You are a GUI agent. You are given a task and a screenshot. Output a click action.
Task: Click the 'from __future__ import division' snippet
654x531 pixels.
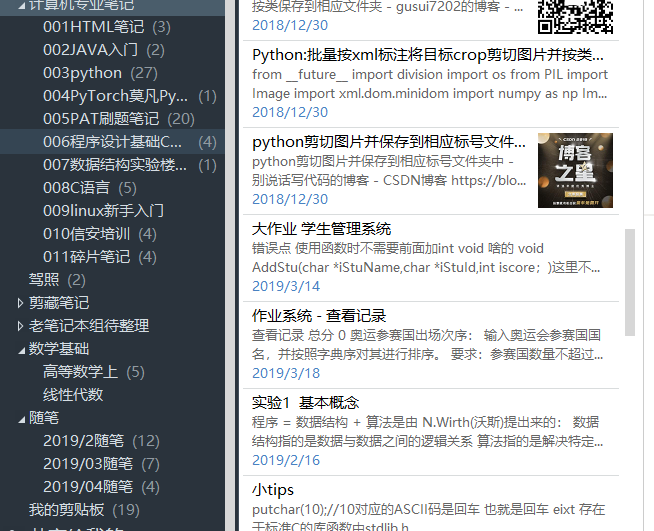[x=430, y=84]
